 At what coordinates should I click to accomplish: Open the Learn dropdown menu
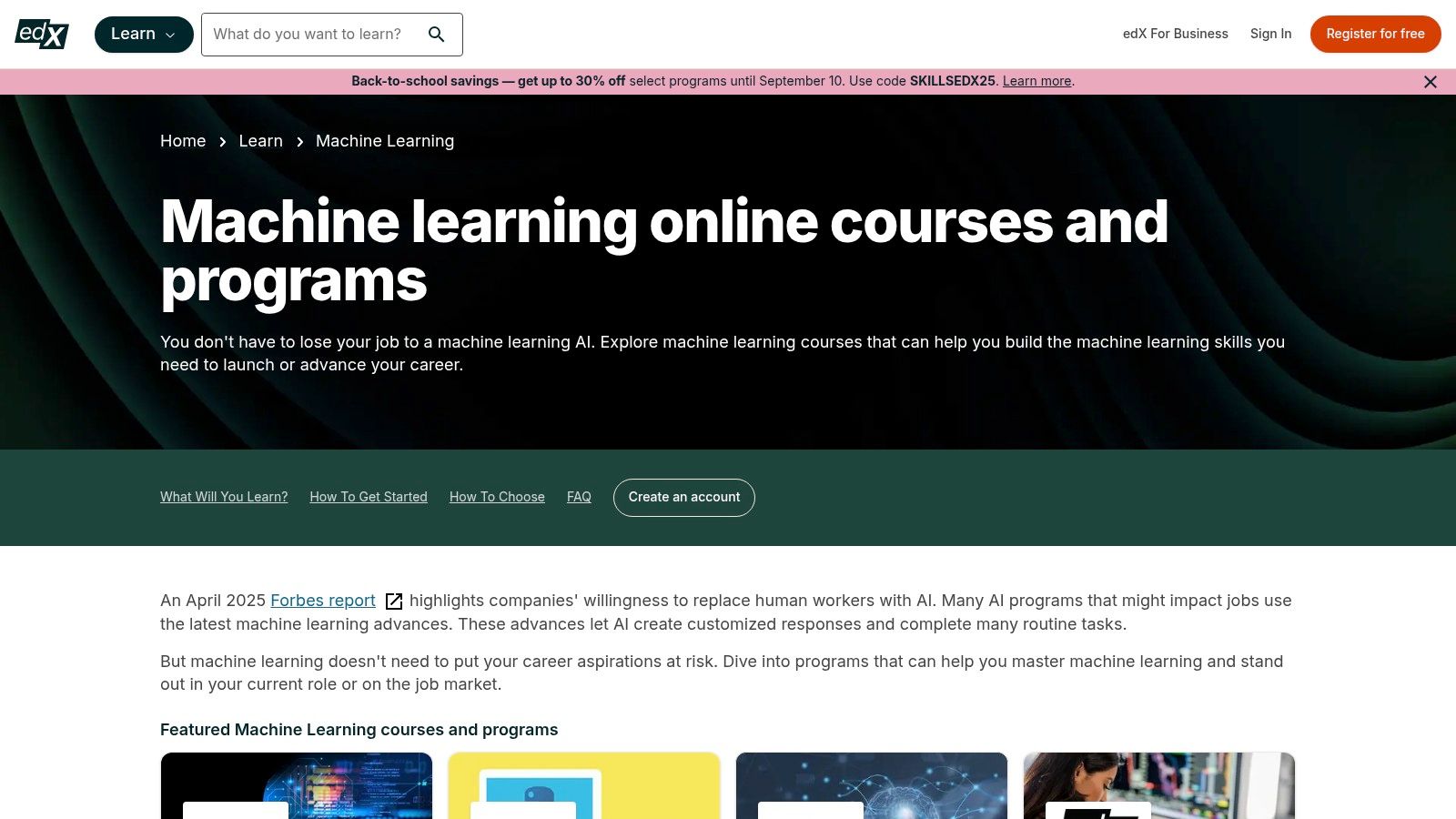143,34
